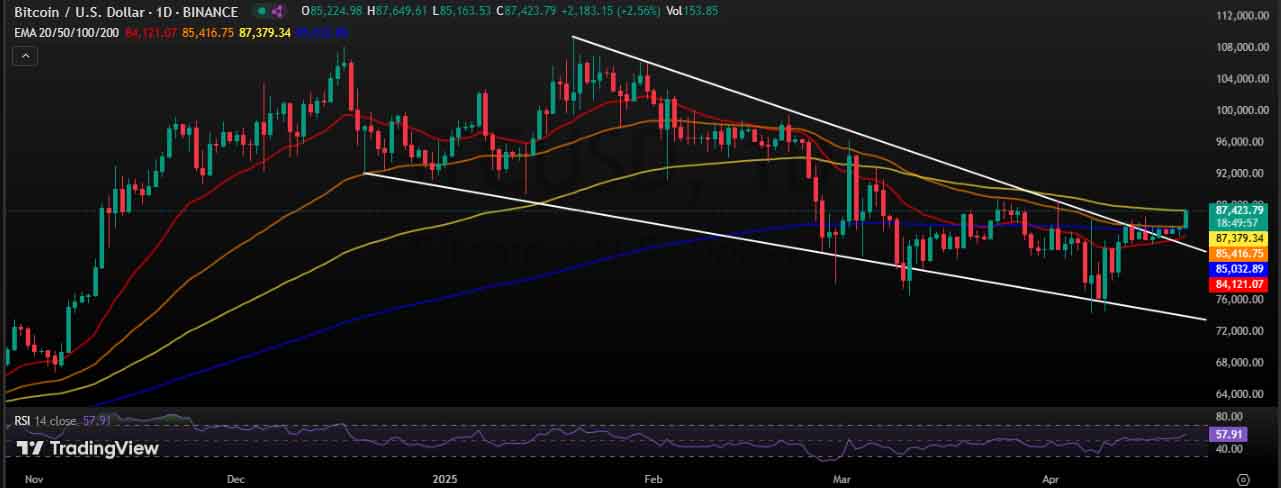Open chart settings gear at bottom right
1281x488 pixels.
1243,479
